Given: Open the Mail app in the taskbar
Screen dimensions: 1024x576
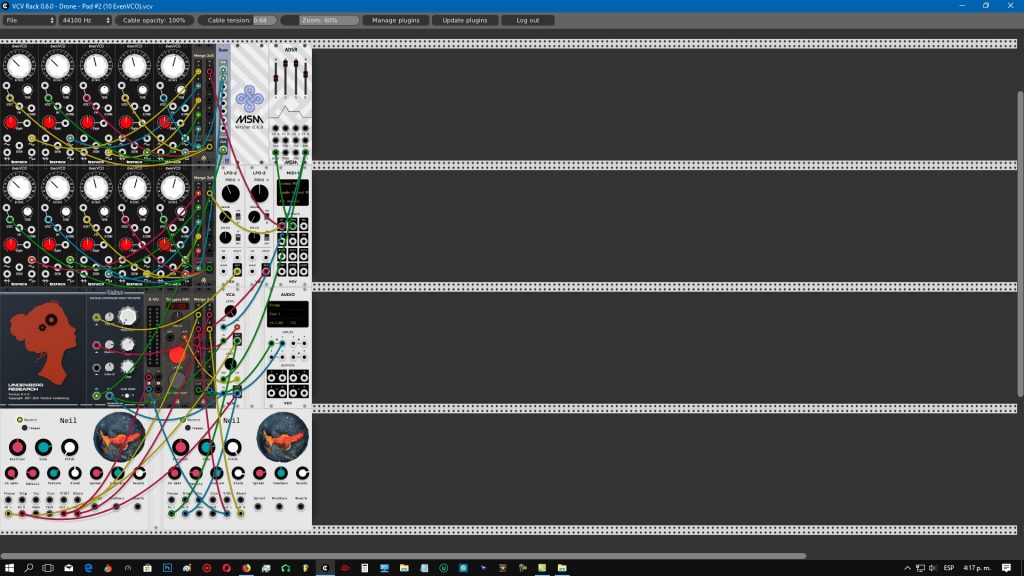Looking at the screenshot, I should 69,568.
